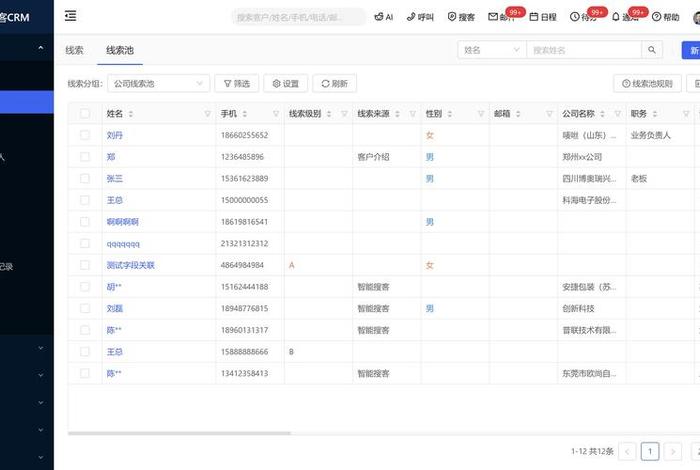
Task: Tick the checkbox for qqqqqqq
Action: (85, 243)
